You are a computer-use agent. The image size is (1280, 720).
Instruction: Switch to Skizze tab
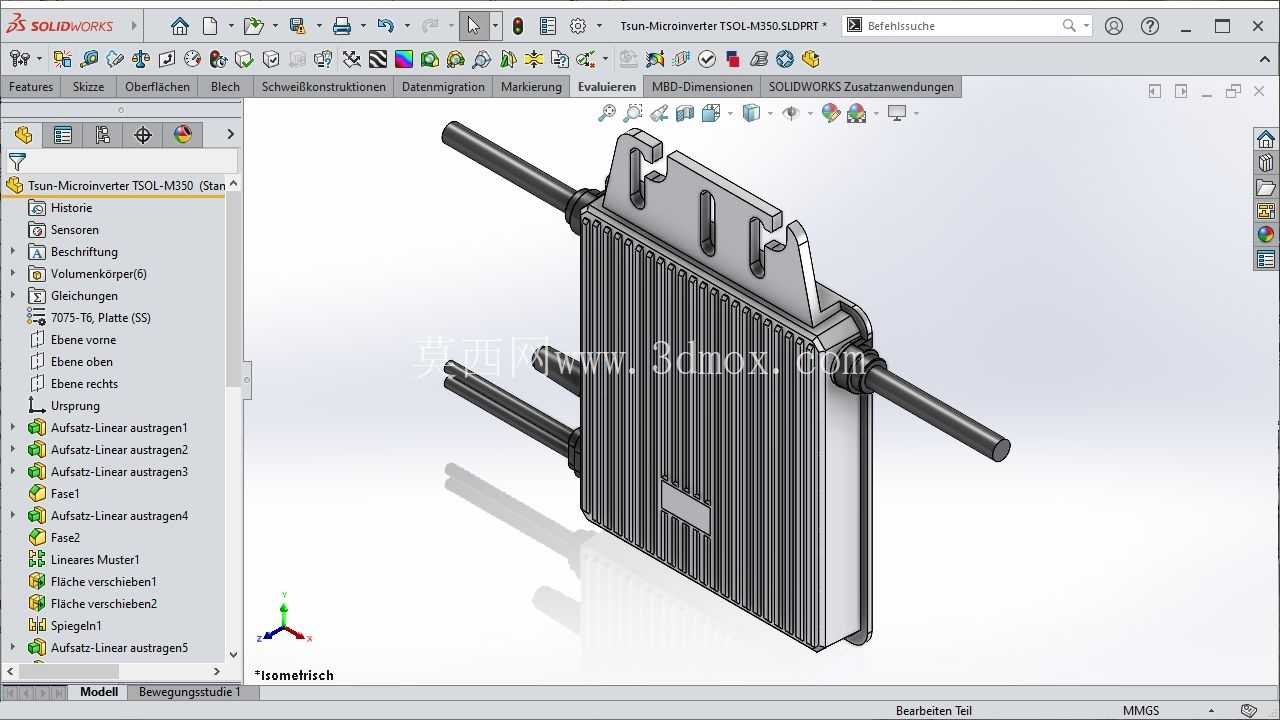point(88,87)
